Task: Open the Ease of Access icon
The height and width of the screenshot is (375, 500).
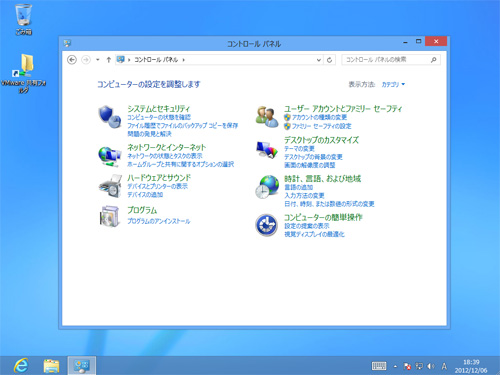Action: click(x=266, y=225)
